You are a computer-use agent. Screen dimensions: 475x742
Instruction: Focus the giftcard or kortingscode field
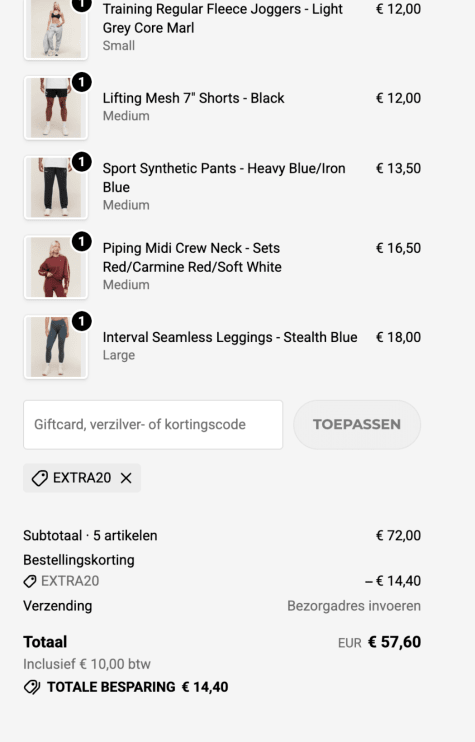(153, 424)
